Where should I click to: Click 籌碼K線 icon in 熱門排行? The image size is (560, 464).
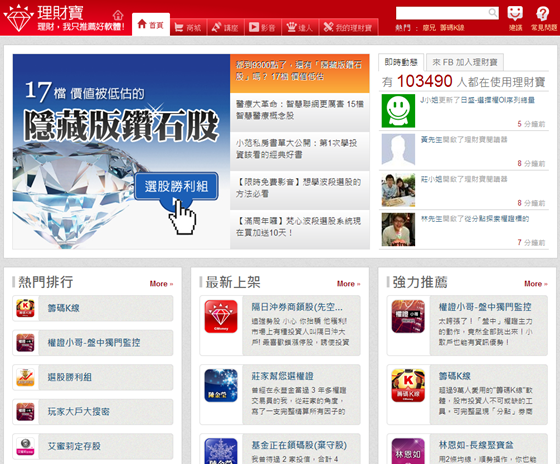click(25, 308)
